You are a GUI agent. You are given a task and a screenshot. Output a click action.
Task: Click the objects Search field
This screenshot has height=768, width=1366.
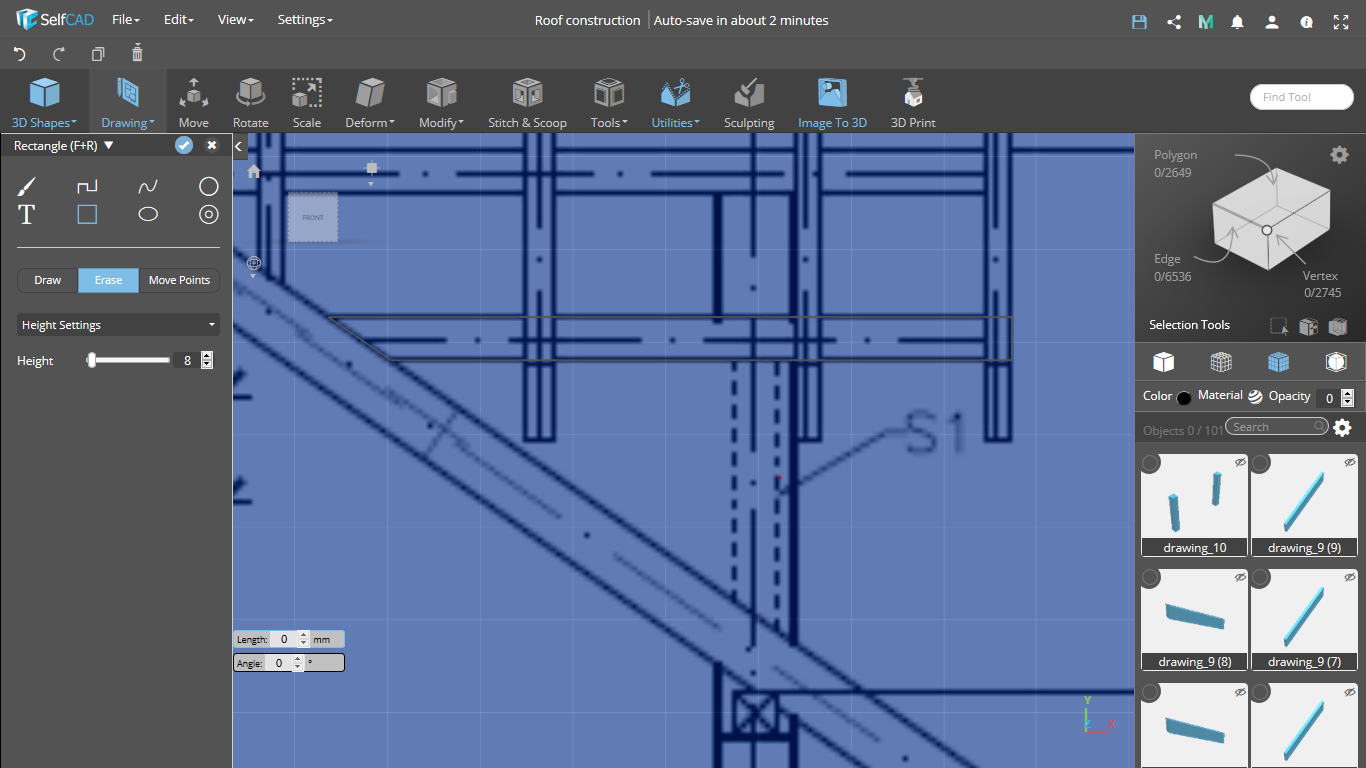pyautogui.click(x=1277, y=427)
